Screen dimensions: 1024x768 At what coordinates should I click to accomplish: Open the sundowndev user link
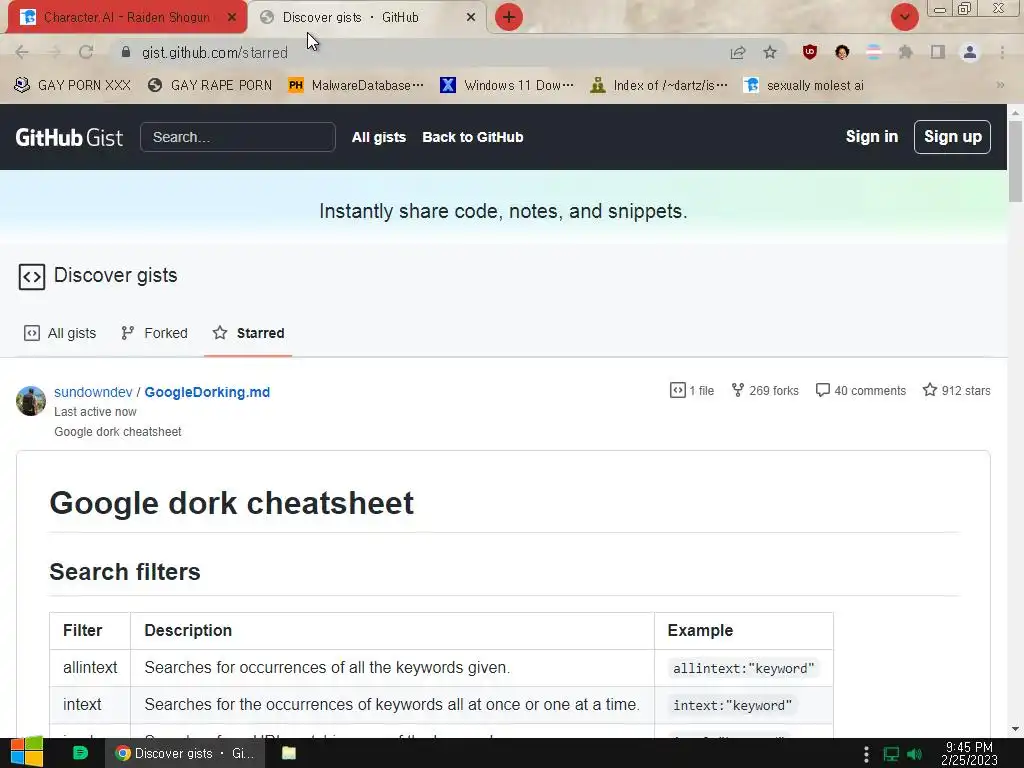coord(93,392)
